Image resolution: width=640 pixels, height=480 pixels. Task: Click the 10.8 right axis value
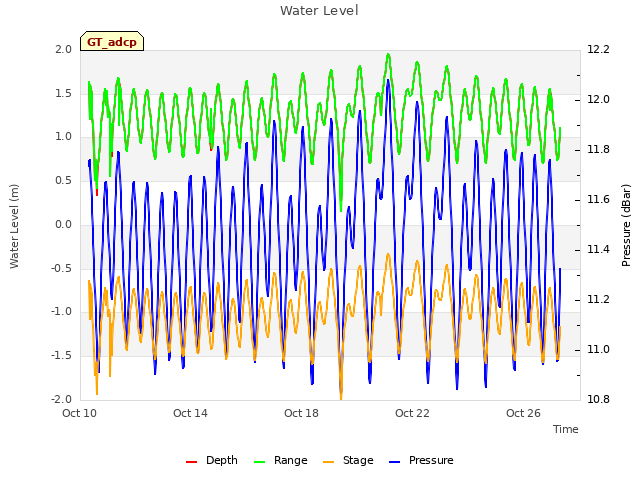598,399
